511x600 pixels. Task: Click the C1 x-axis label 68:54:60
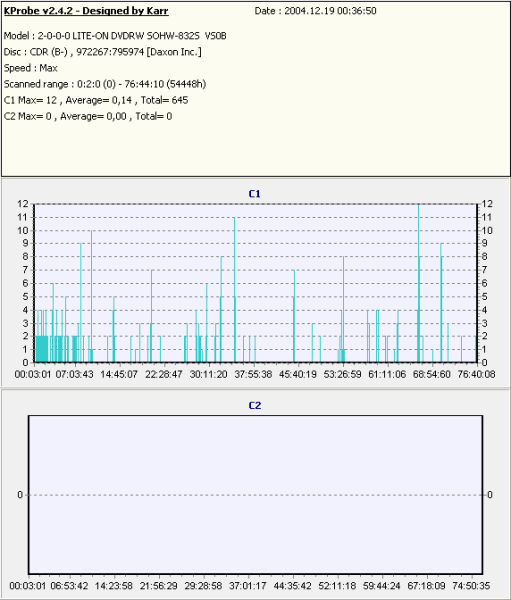431,374
